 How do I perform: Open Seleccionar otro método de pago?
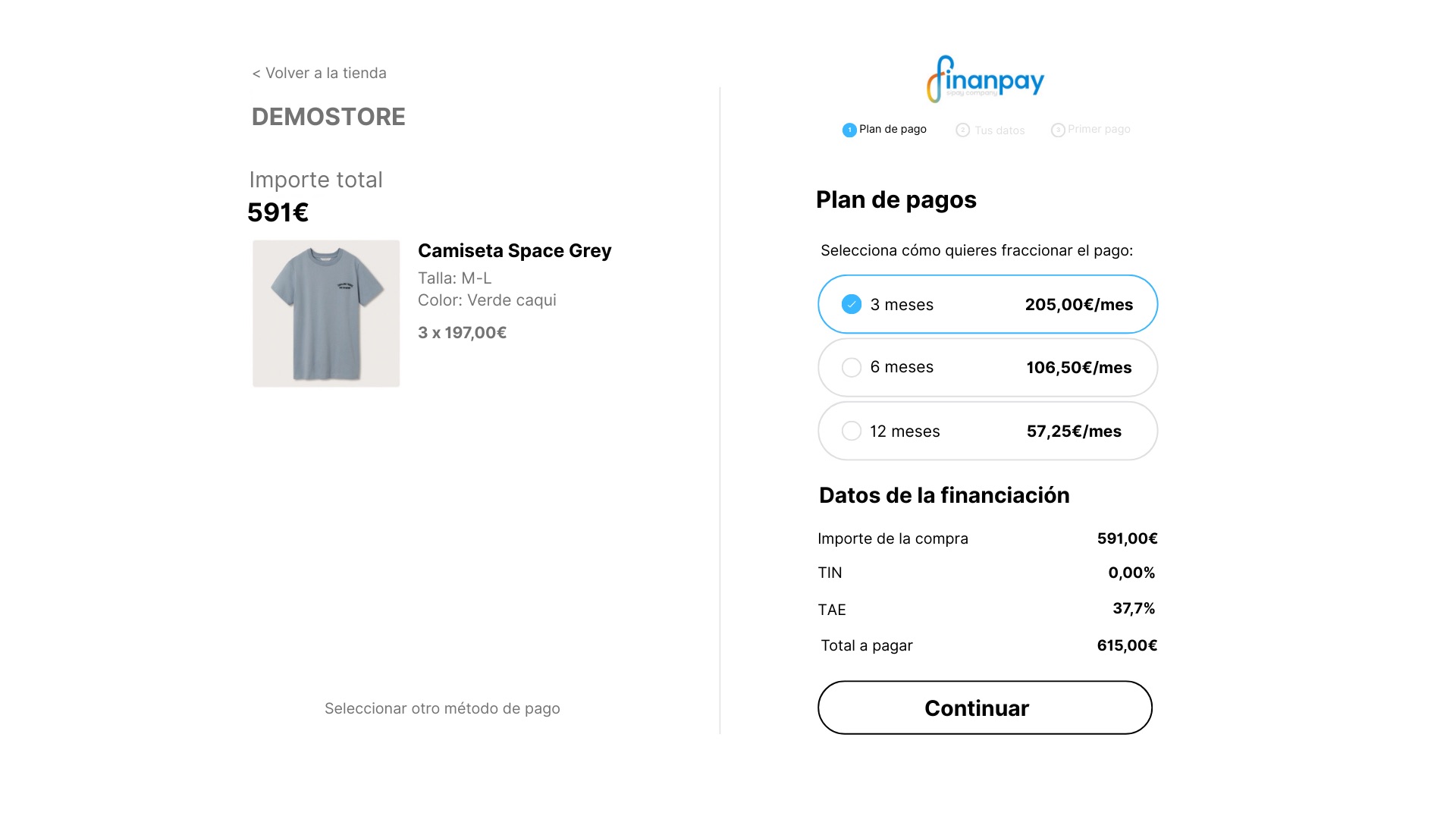point(442,708)
